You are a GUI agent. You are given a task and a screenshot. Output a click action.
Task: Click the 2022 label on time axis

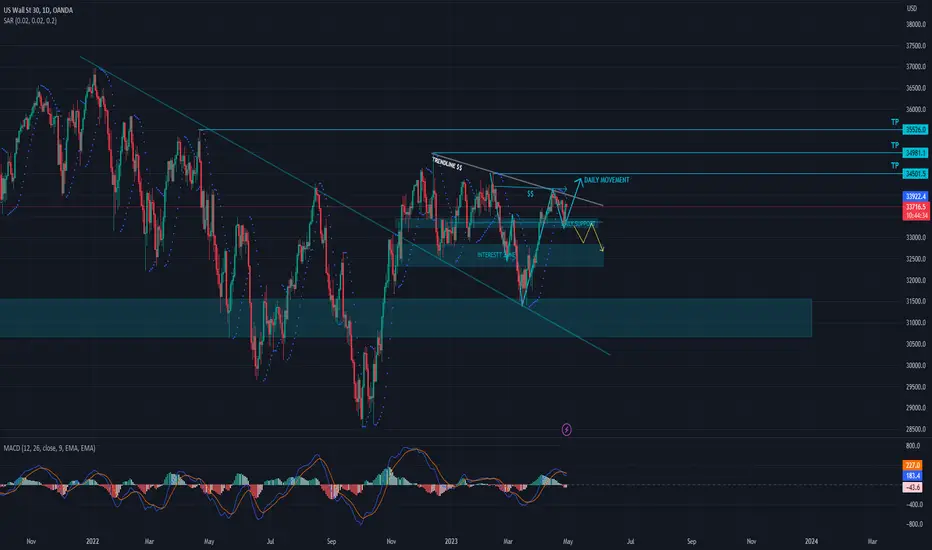click(x=92, y=541)
